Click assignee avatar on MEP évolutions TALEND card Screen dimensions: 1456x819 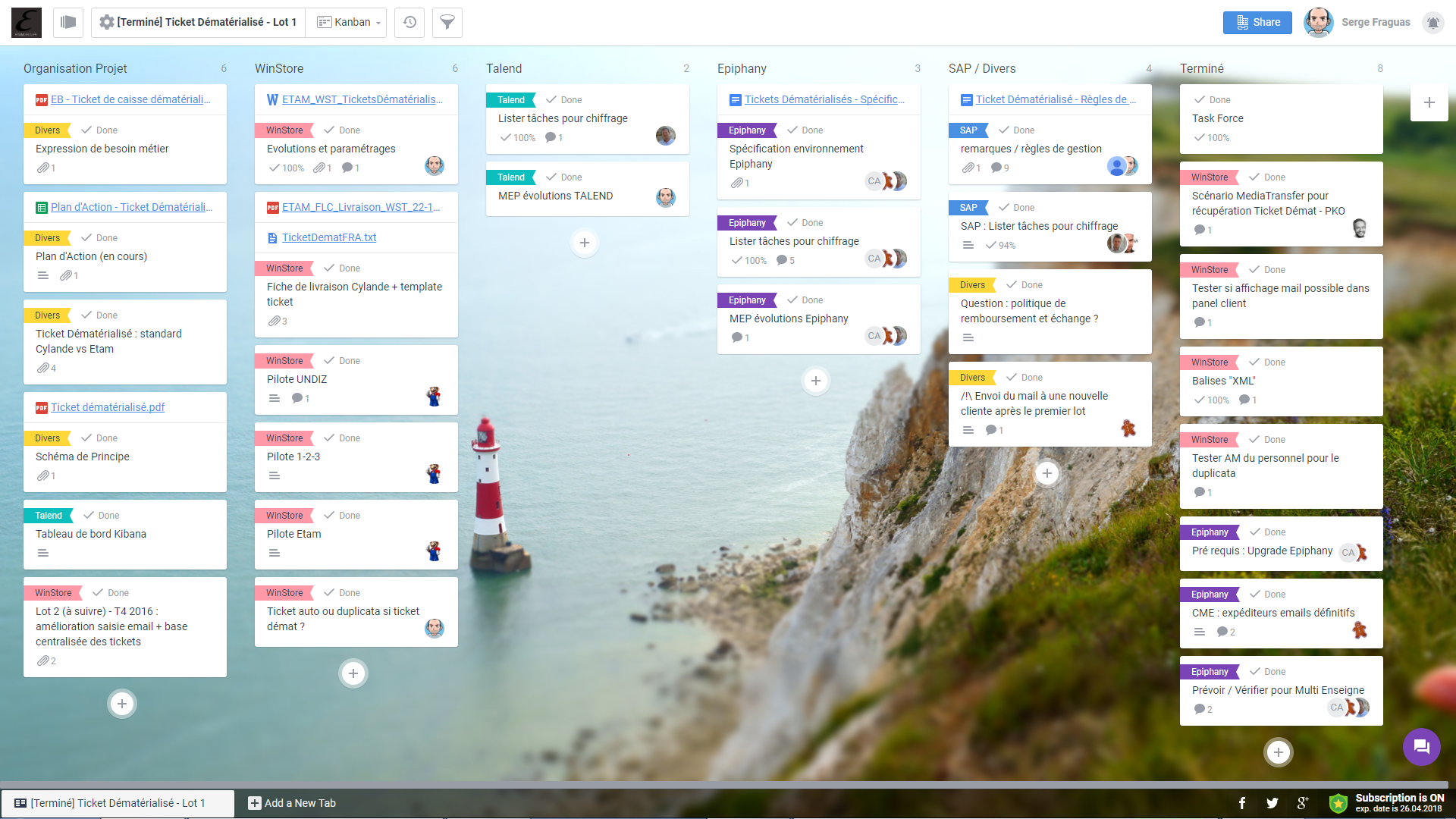[666, 198]
